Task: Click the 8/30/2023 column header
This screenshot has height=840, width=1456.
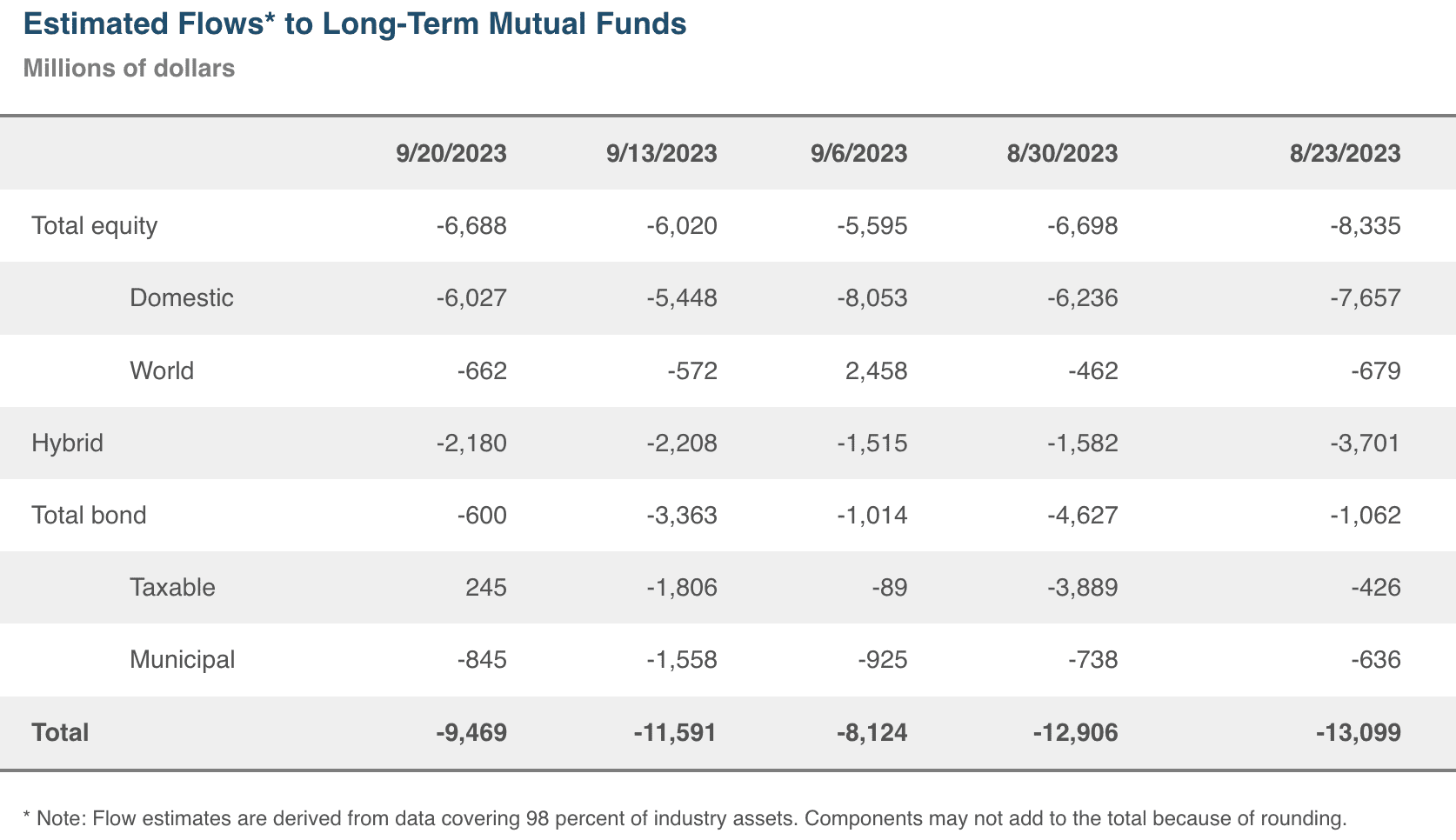Action: coord(1062,154)
